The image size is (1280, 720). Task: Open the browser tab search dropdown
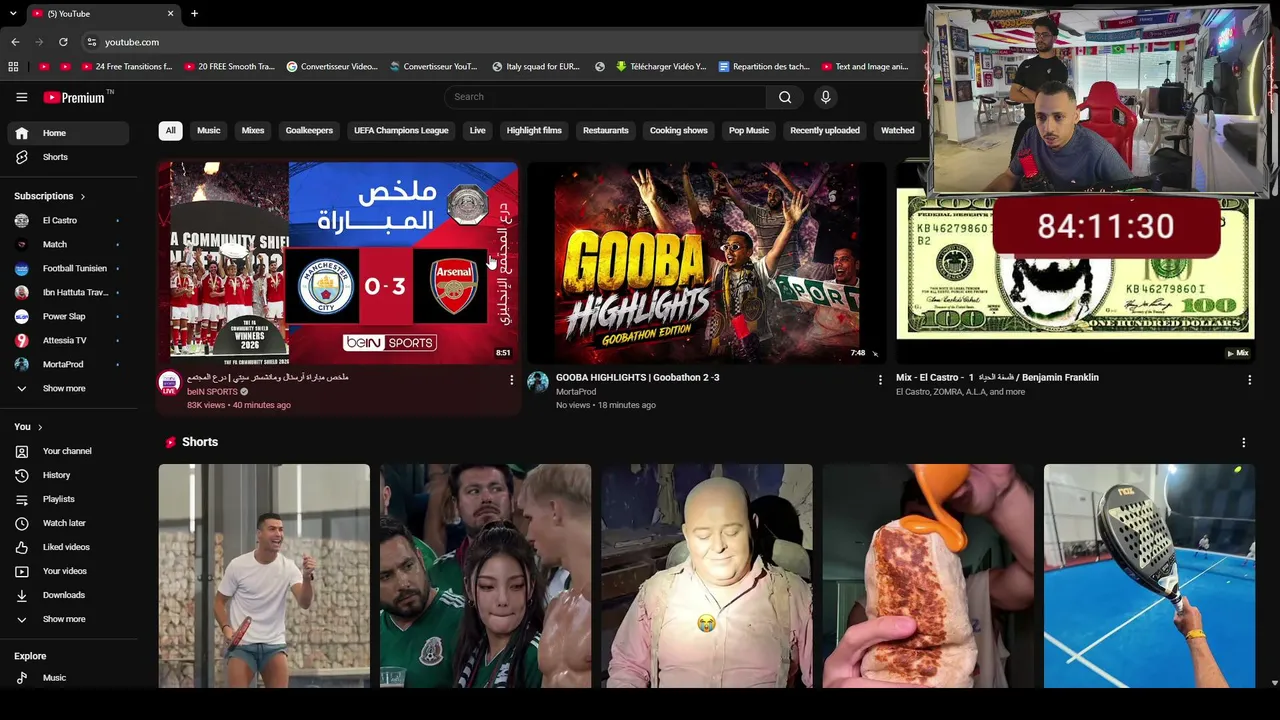point(13,14)
